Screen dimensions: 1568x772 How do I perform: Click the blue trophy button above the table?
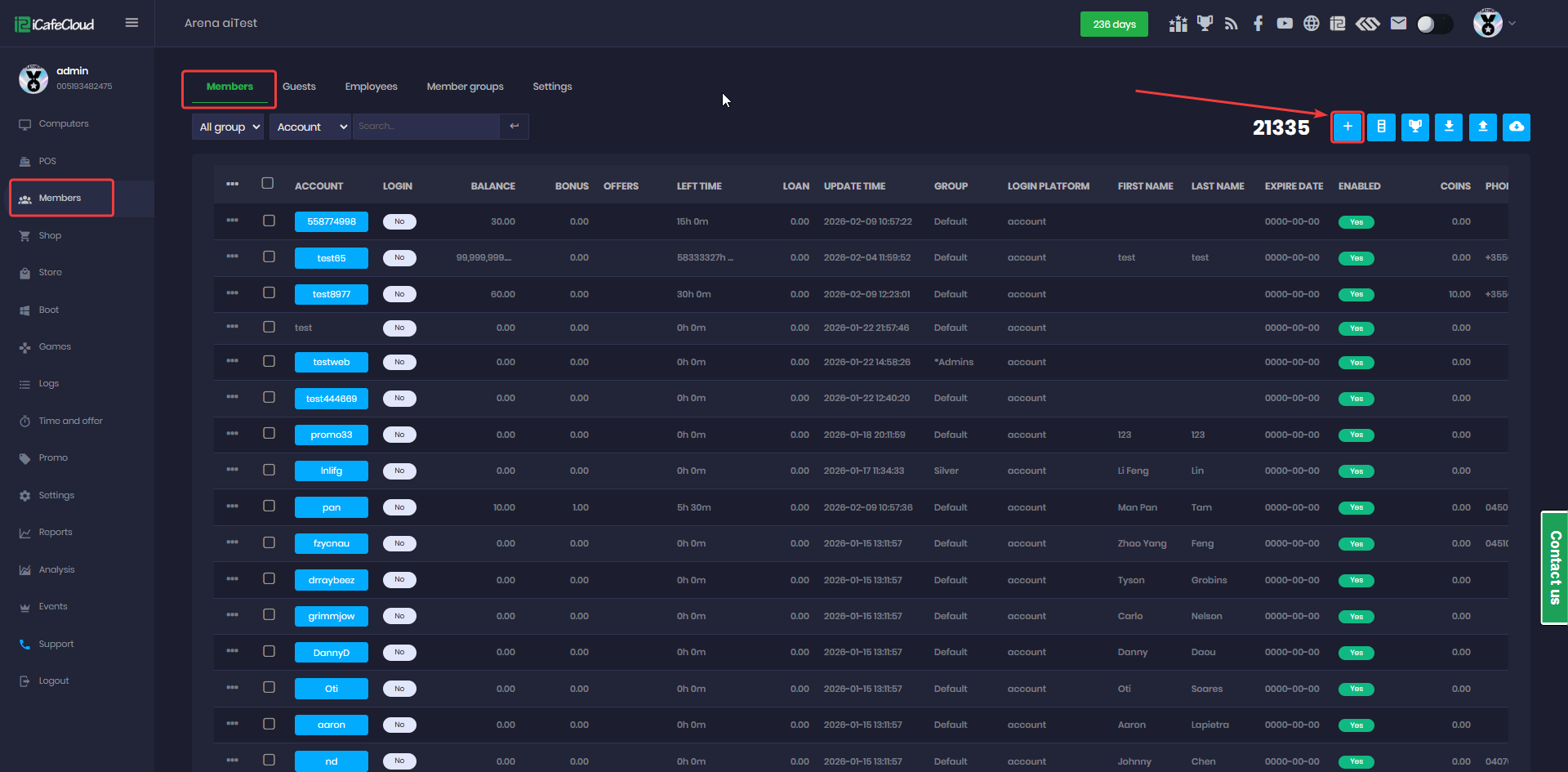pyautogui.click(x=1414, y=127)
